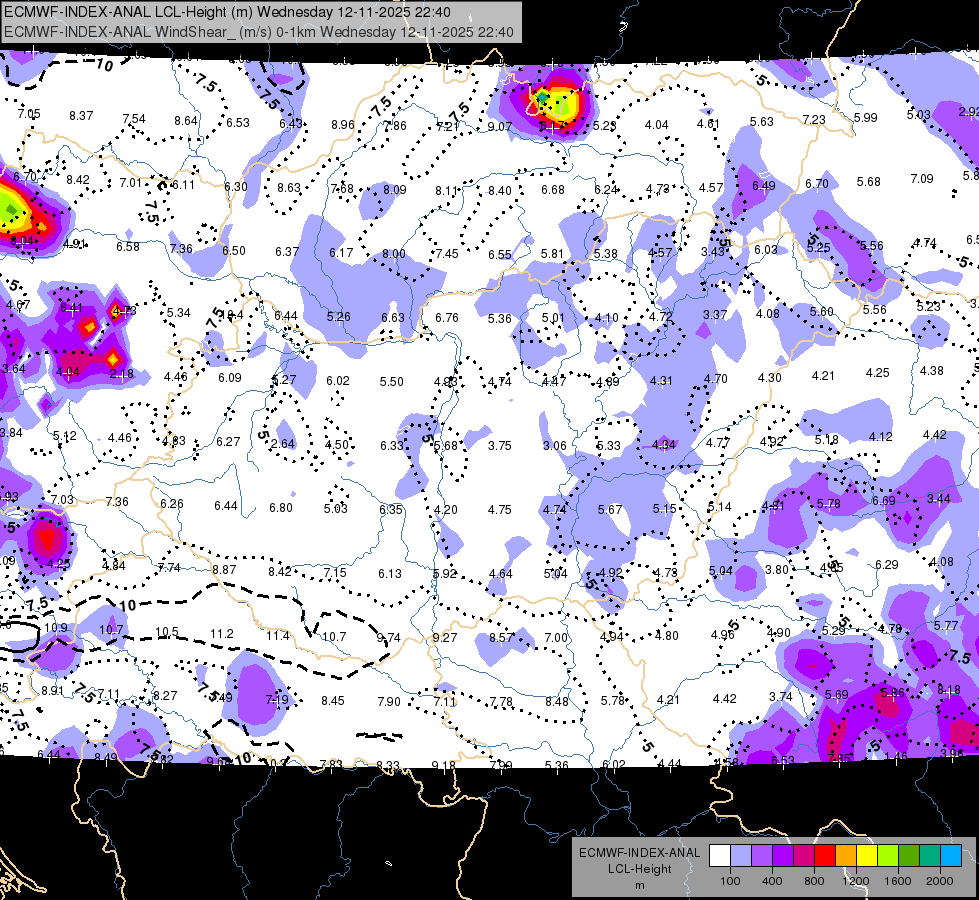
Task: Click the wind shear value '7.45'
Action: tap(447, 254)
